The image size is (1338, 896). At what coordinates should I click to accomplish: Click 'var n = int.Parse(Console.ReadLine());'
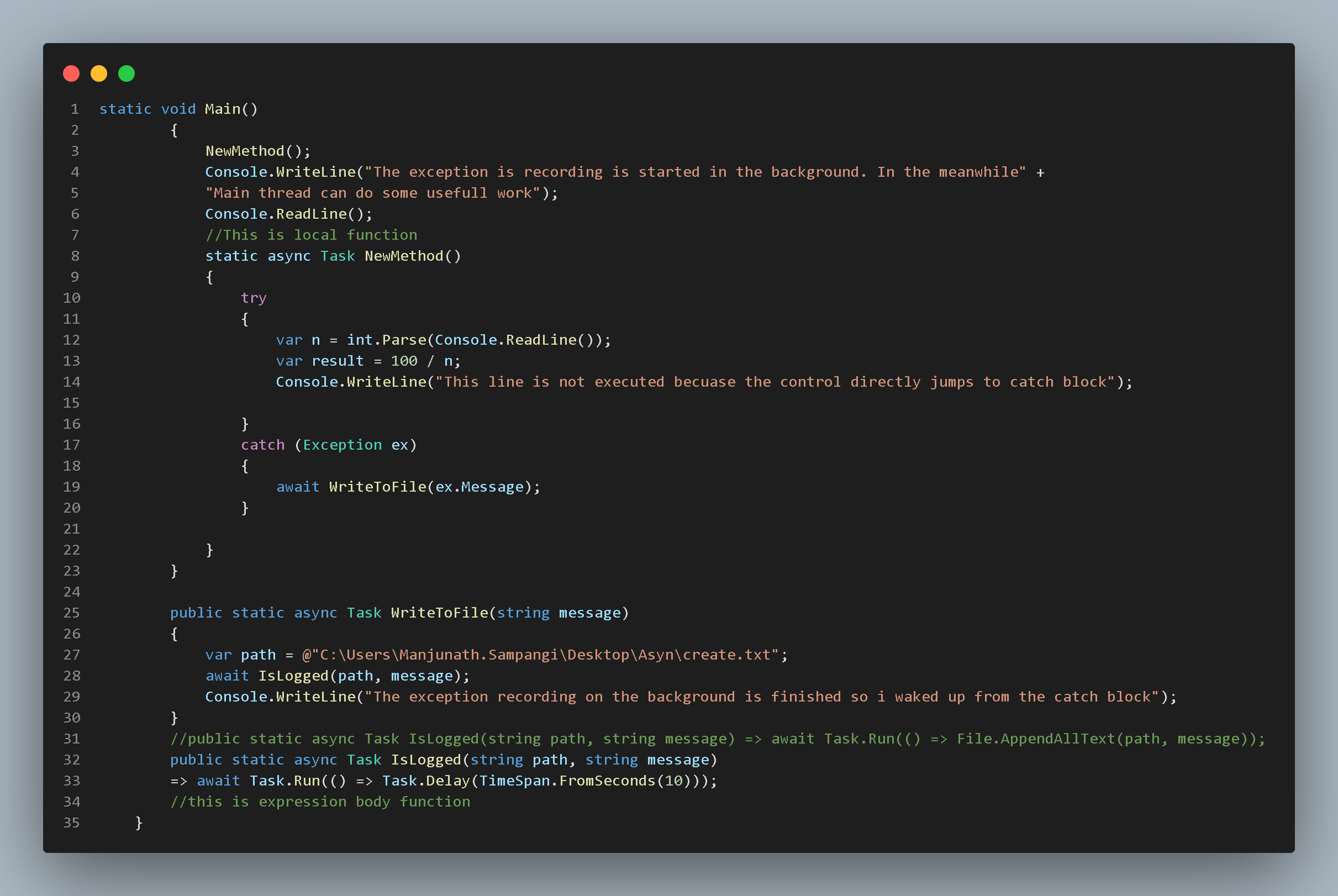coord(444,340)
